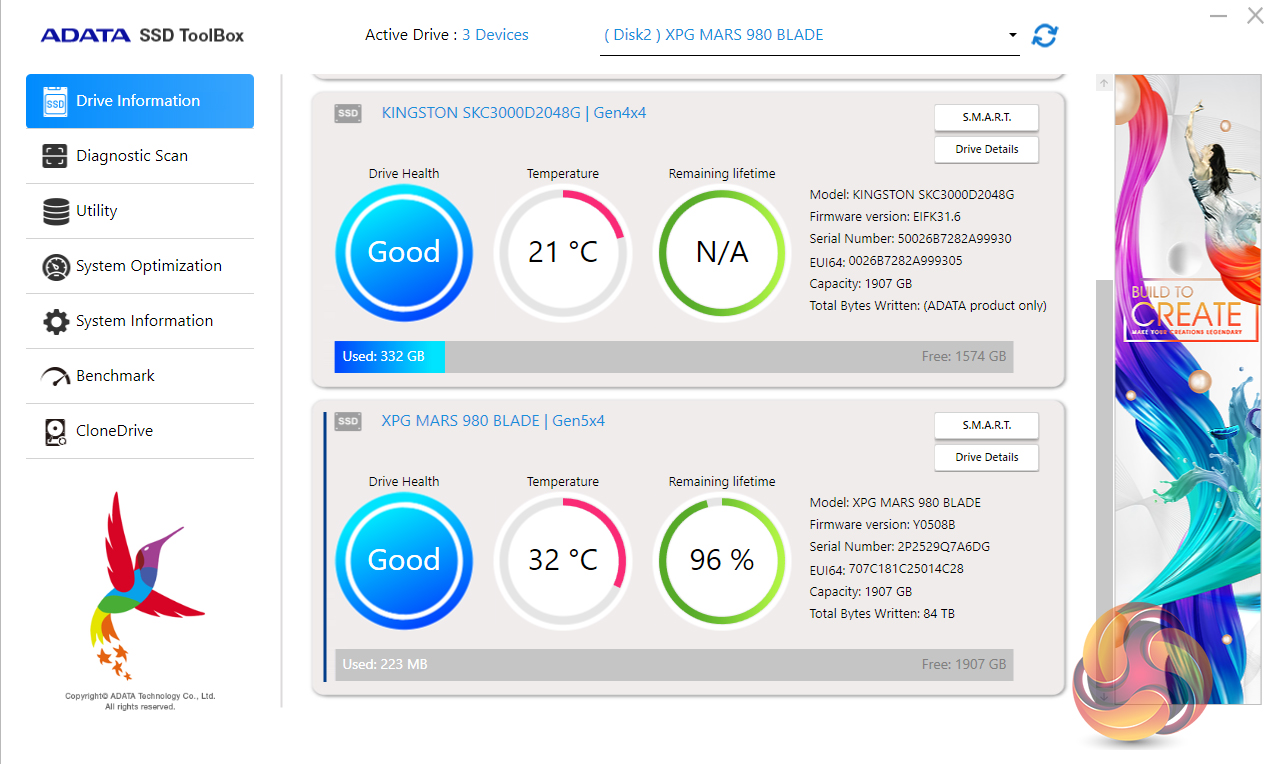Click the N/A remaining lifetime gauge

tap(722, 253)
